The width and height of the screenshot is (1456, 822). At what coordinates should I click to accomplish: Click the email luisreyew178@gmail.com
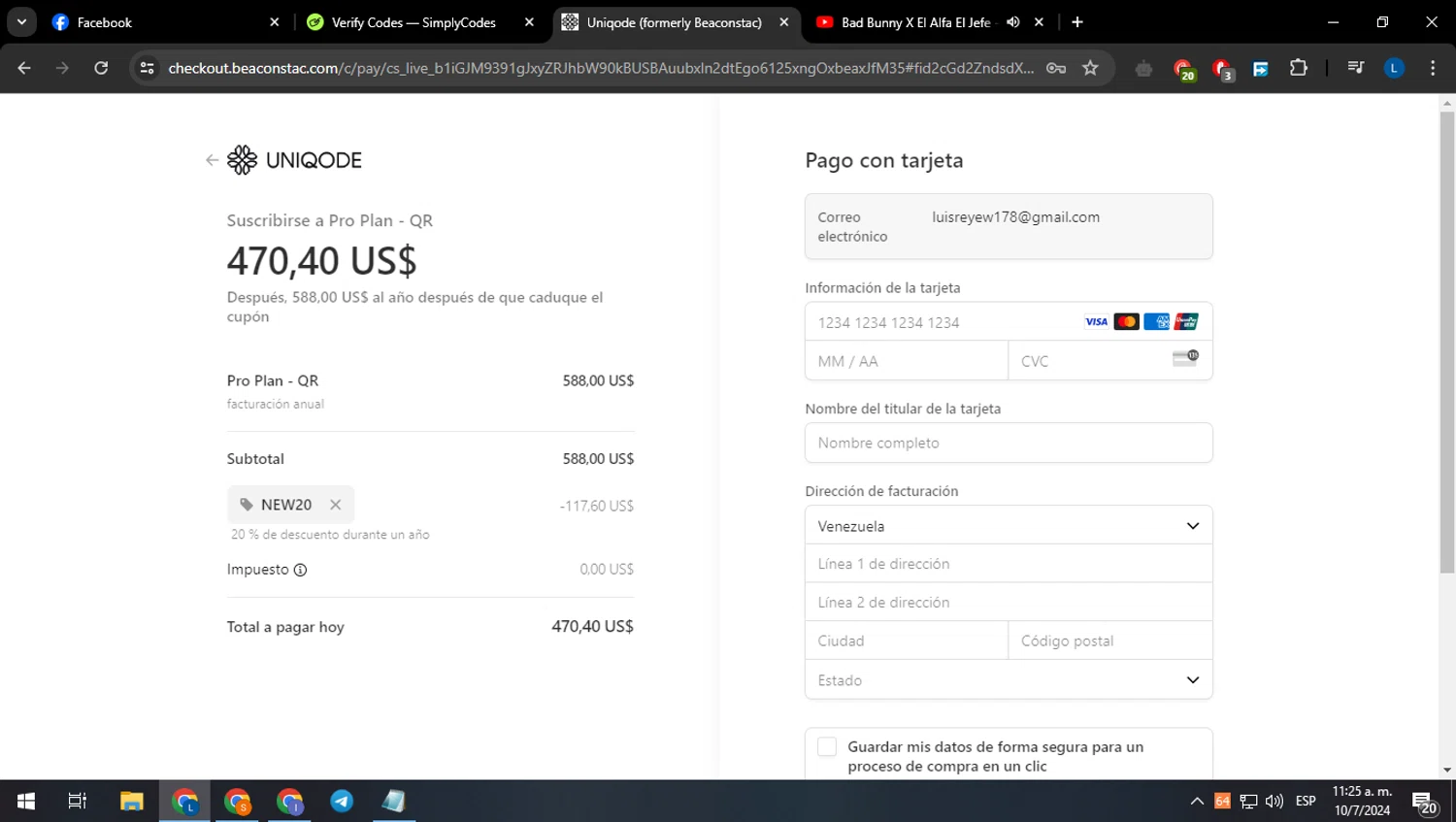[x=1015, y=217]
